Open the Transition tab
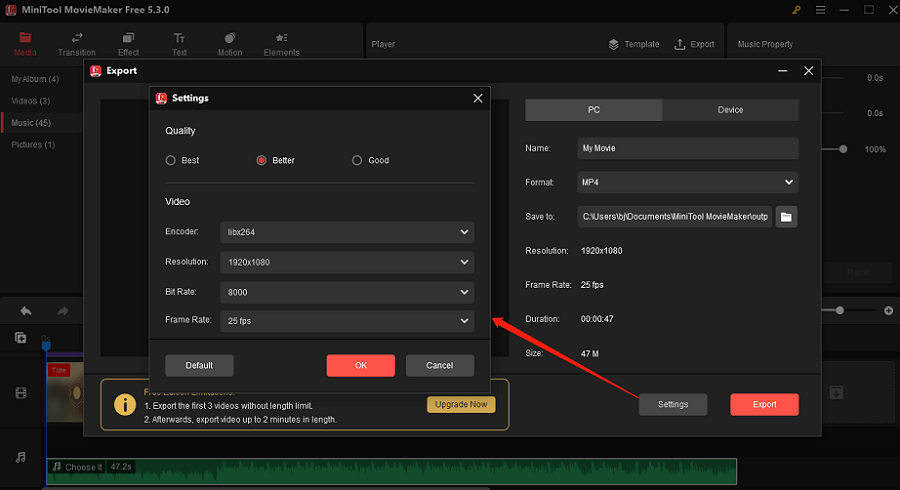 click(76, 44)
